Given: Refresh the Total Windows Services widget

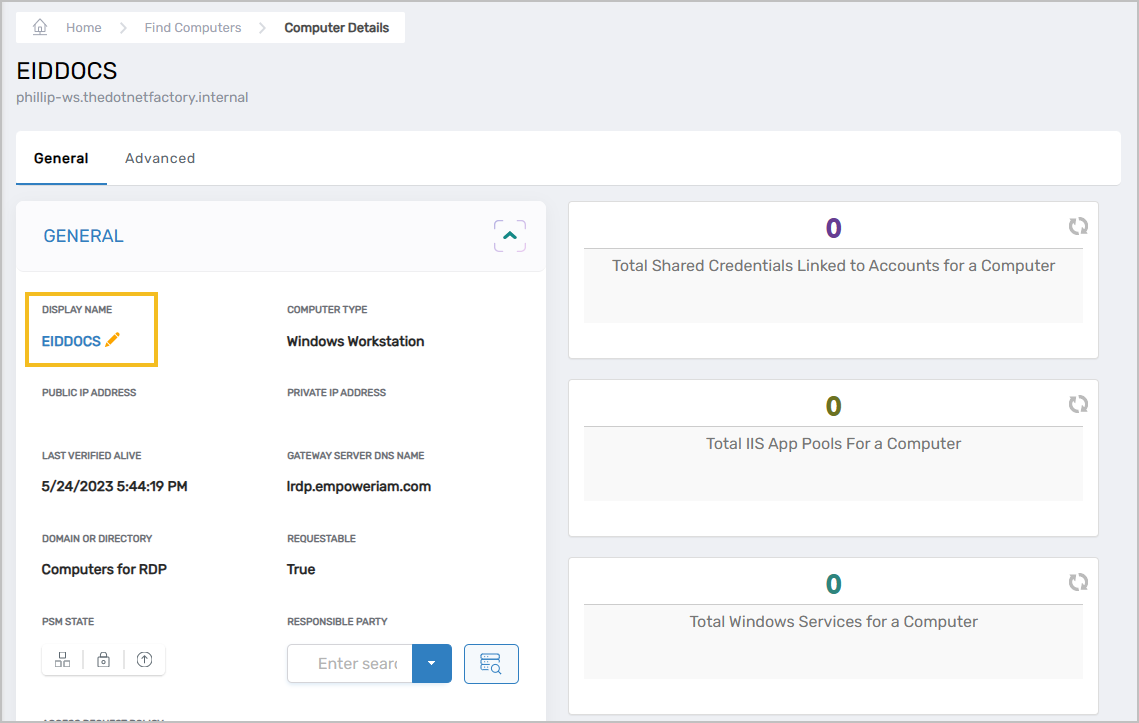Looking at the screenshot, I should (1078, 582).
